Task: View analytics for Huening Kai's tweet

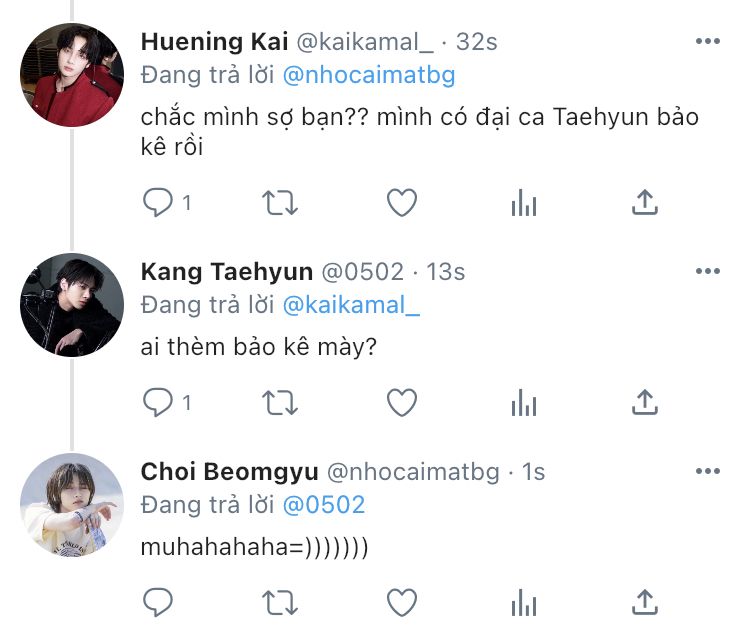Action: click(x=523, y=203)
